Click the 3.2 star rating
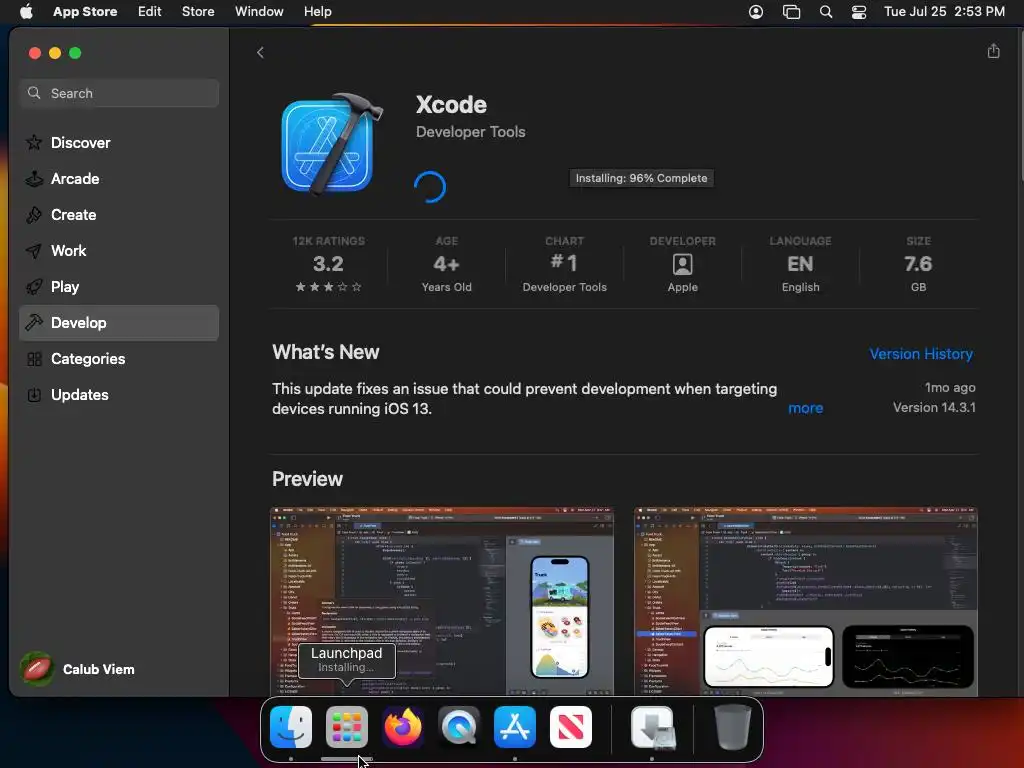1024x768 pixels. [x=328, y=264]
